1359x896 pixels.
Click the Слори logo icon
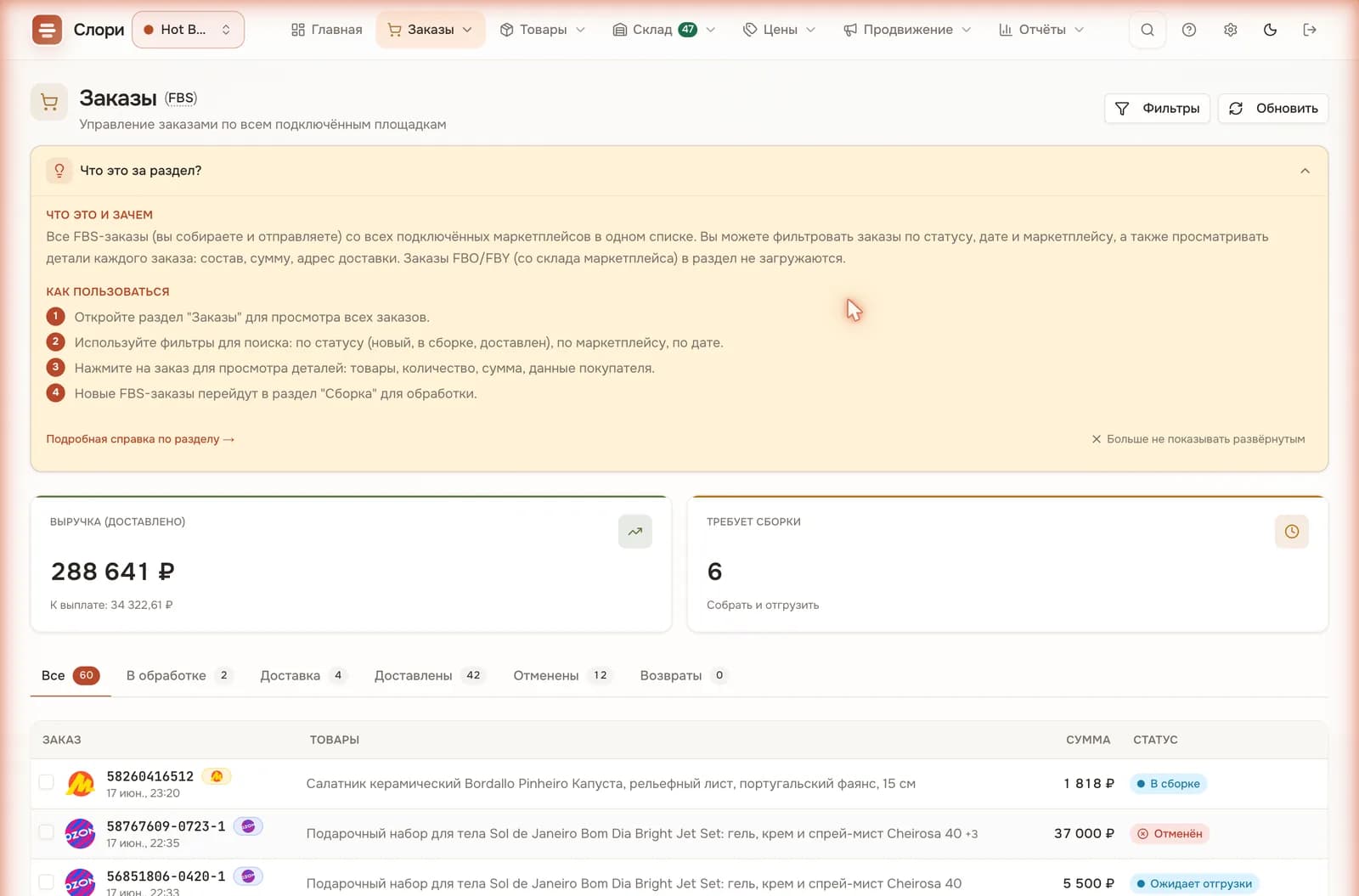tap(47, 30)
